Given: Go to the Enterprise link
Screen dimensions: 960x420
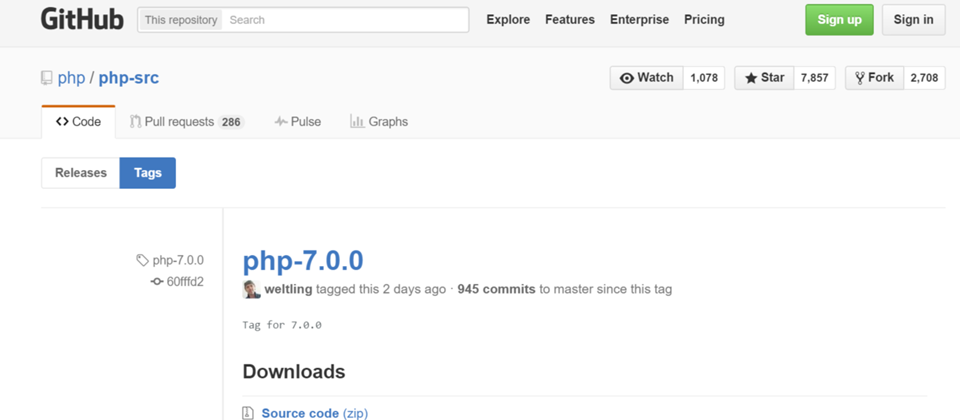Looking at the screenshot, I should tap(639, 20).
